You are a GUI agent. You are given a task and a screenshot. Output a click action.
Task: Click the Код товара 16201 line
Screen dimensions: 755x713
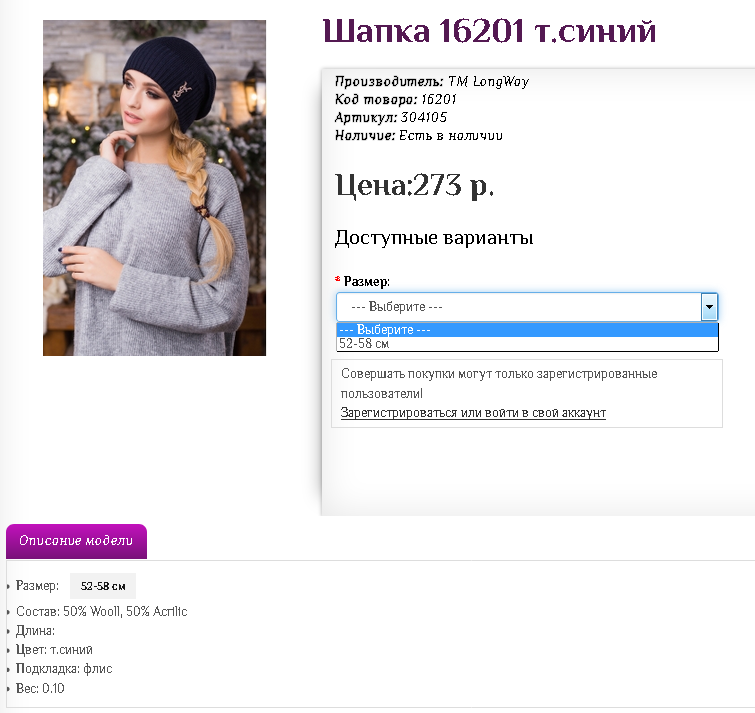coord(396,99)
